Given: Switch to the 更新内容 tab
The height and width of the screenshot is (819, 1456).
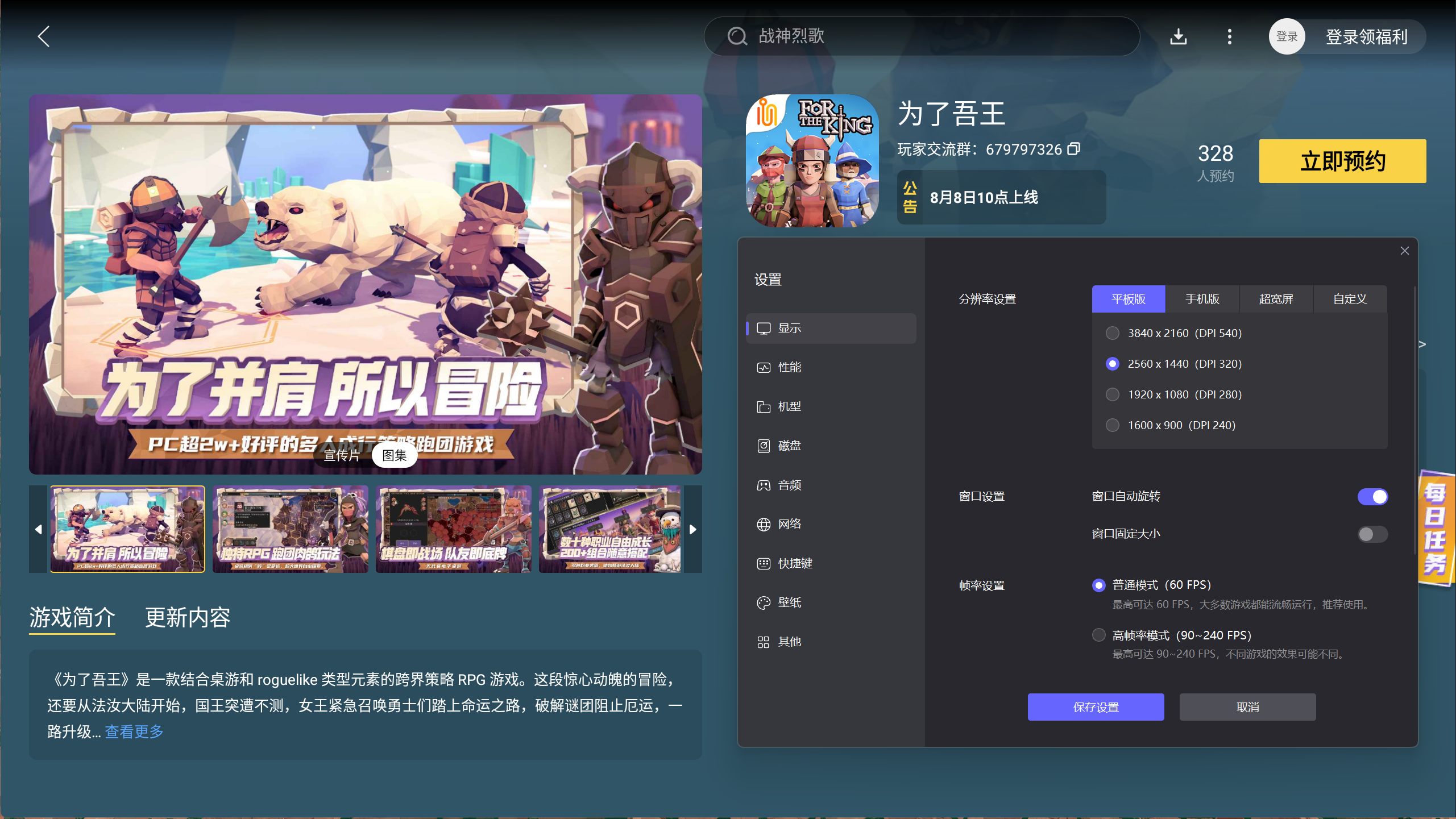Looking at the screenshot, I should pos(188,617).
